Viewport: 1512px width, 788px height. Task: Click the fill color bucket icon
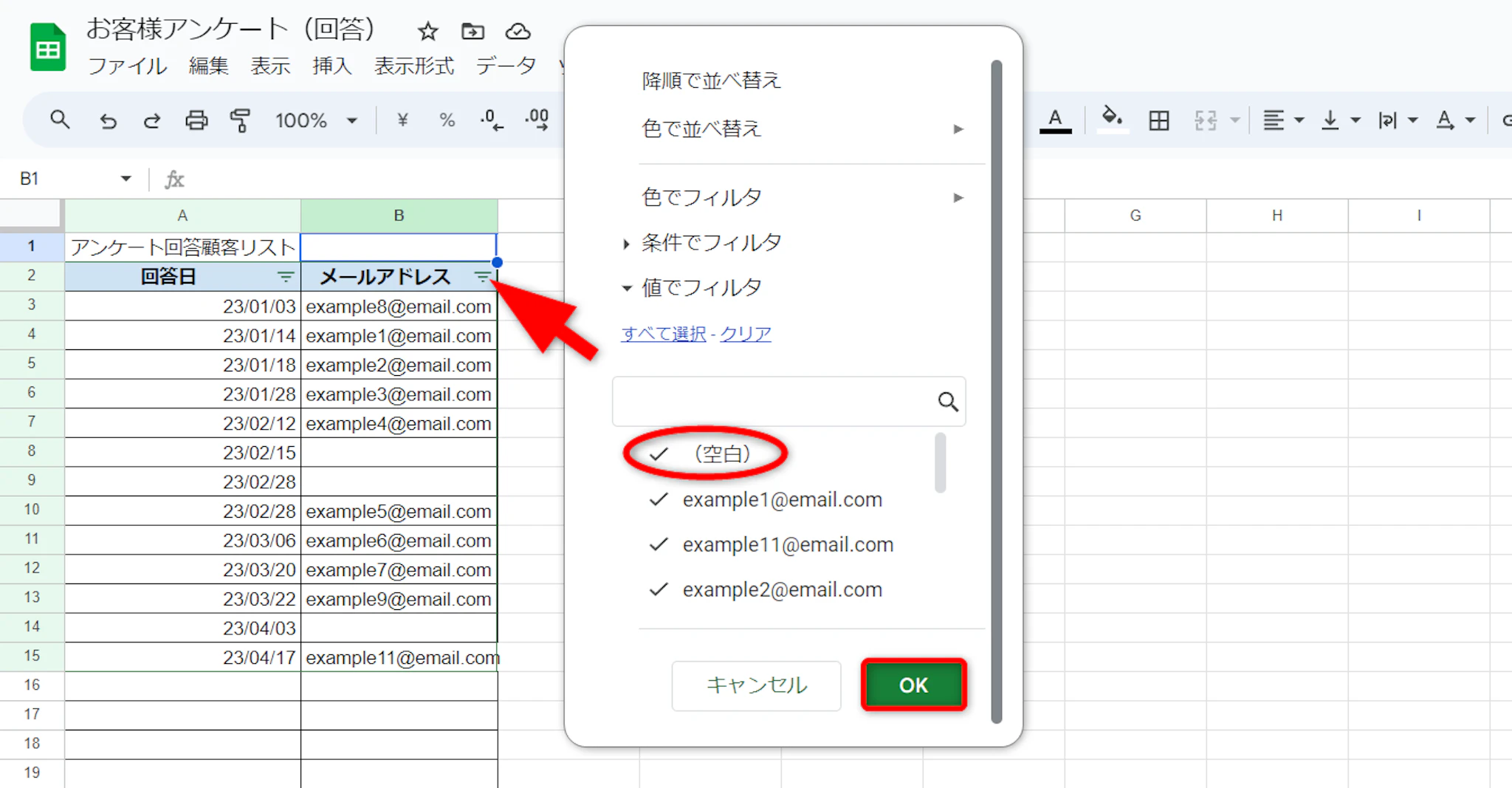(1112, 119)
